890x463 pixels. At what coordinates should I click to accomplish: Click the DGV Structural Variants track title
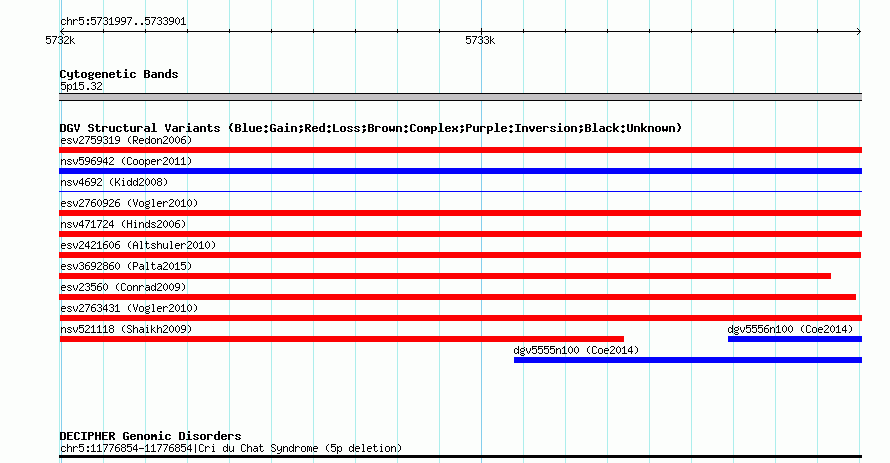pyautogui.click(x=371, y=128)
